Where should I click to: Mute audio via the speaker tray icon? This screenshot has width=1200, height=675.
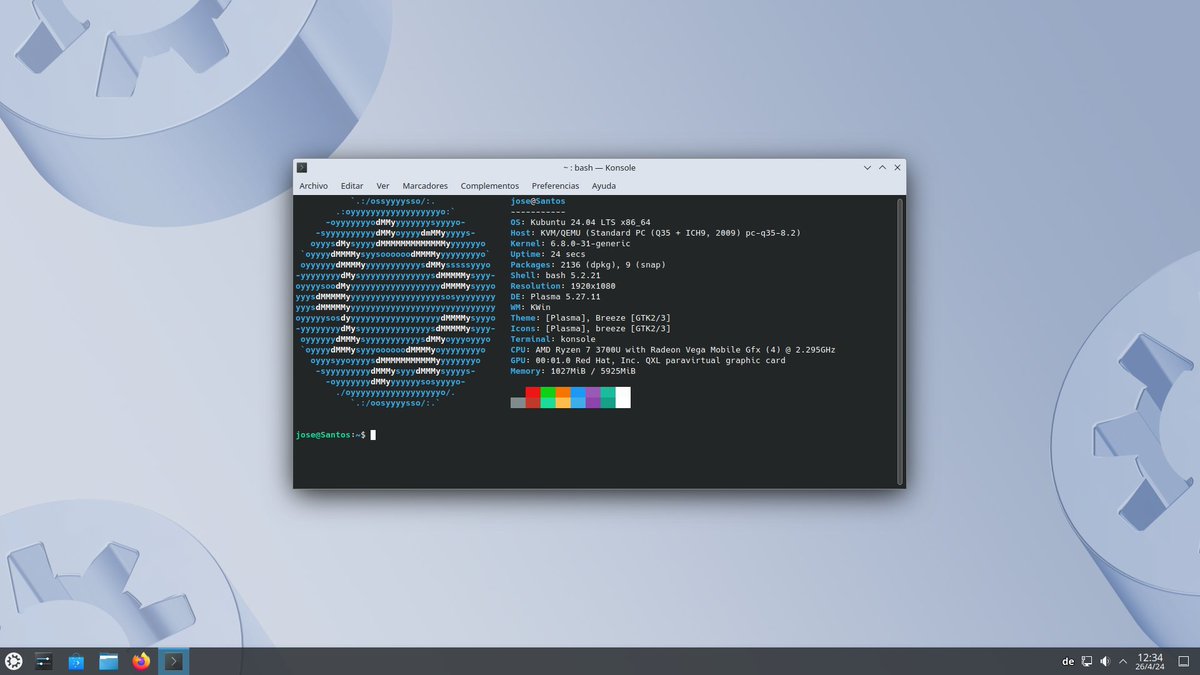coord(1104,661)
